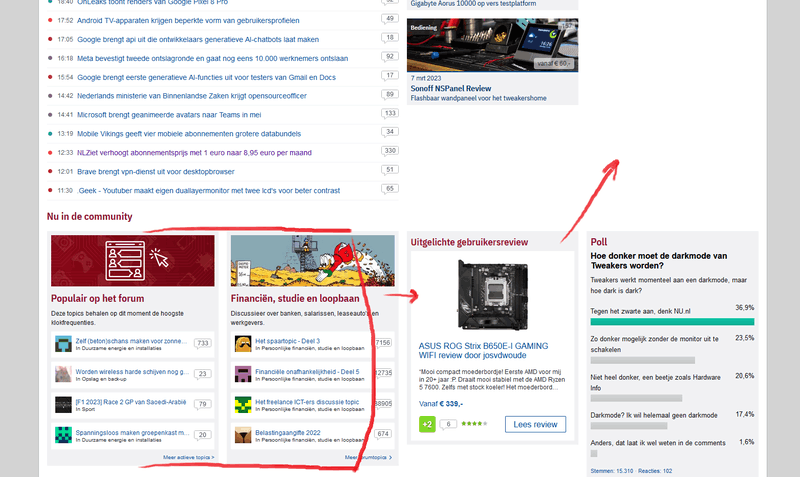Open Het spaartopic - Deel 3
This screenshot has width=800, height=477.
pos(288,341)
